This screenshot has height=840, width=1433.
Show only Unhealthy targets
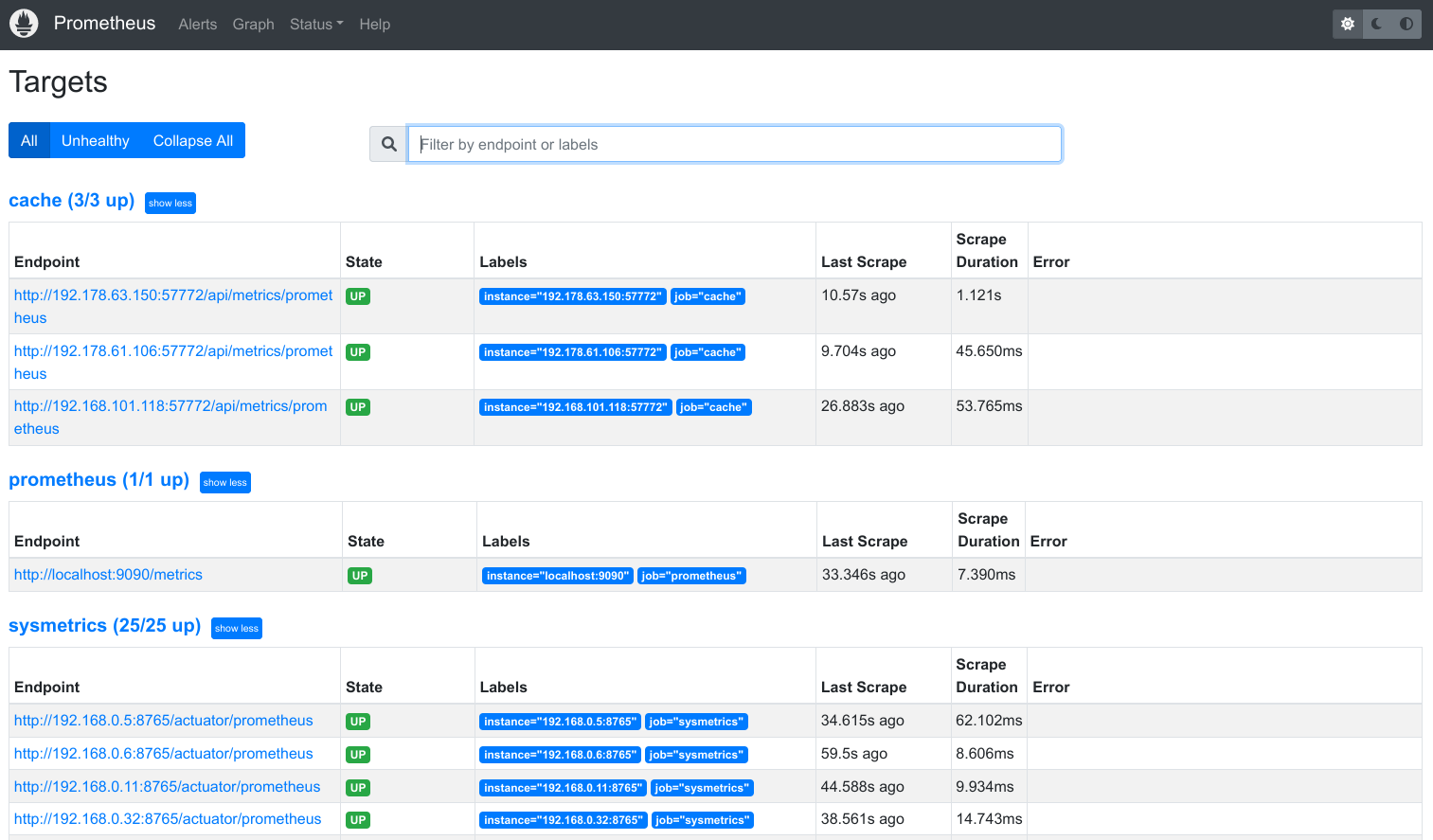click(x=95, y=140)
